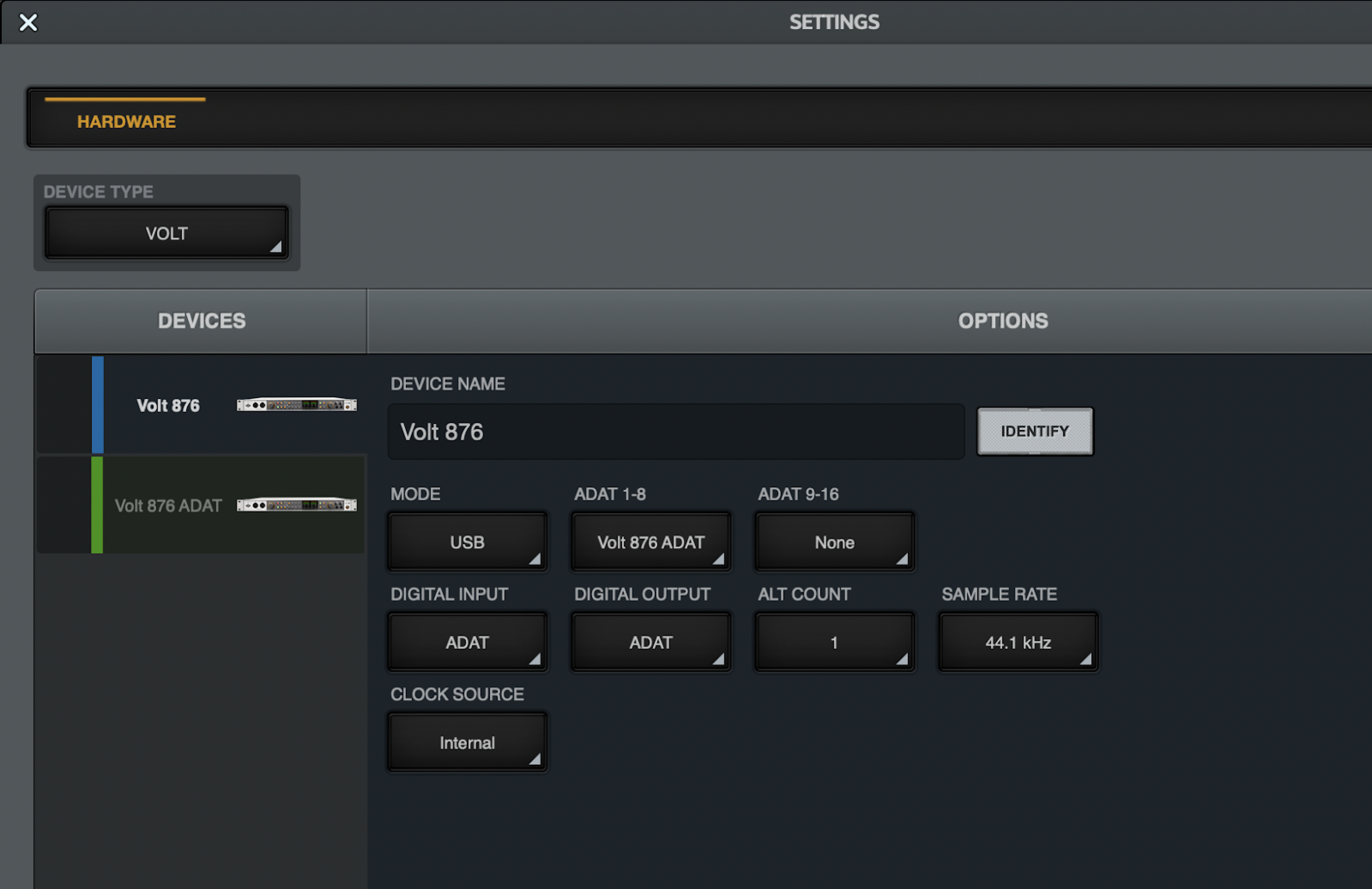This screenshot has height=889, width=1372.
Task: Change the Alt Count dropdown value
Action: (834, 642)
